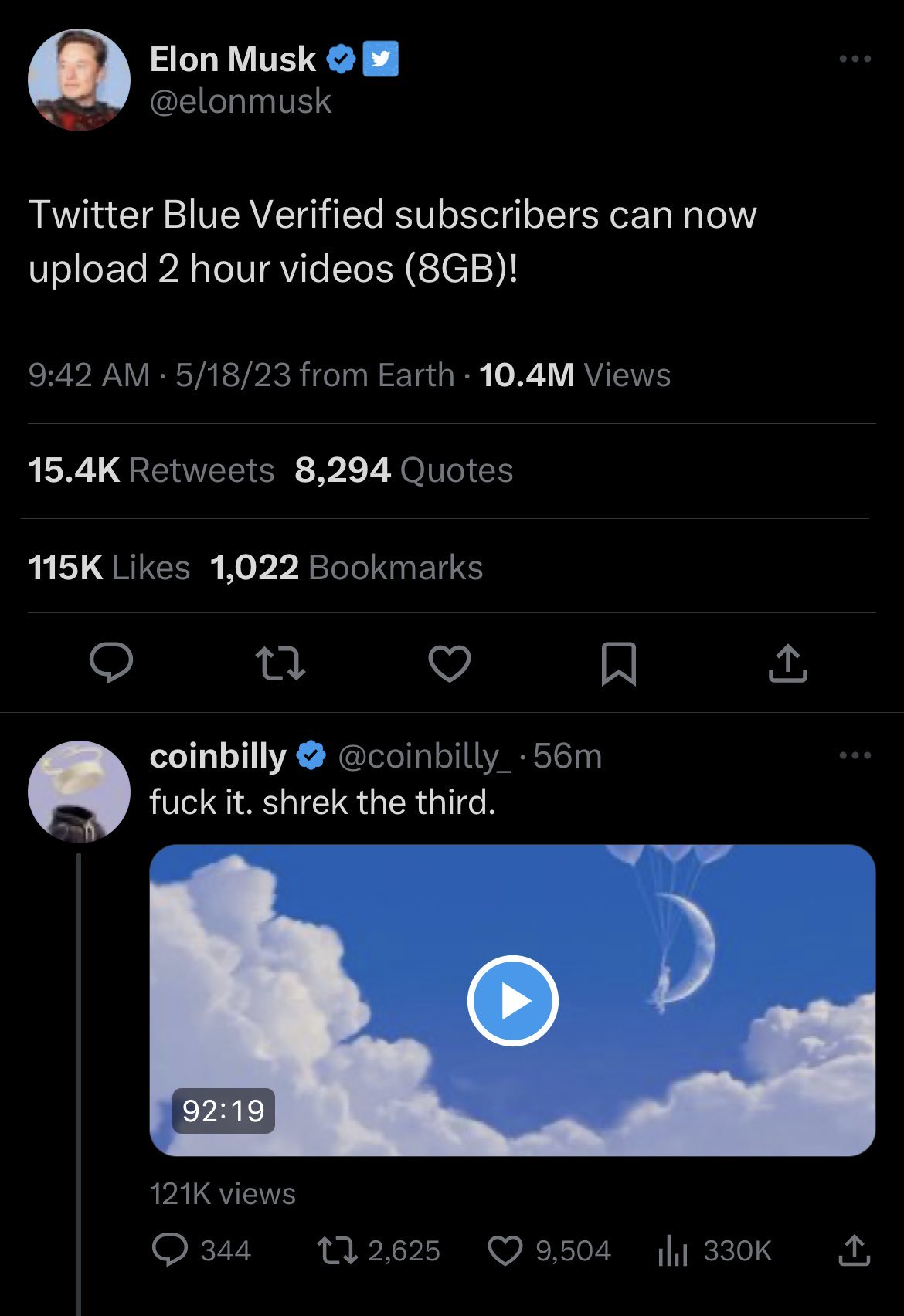
Task: Like Elon Musk's tweet
Action: (450, 663)
